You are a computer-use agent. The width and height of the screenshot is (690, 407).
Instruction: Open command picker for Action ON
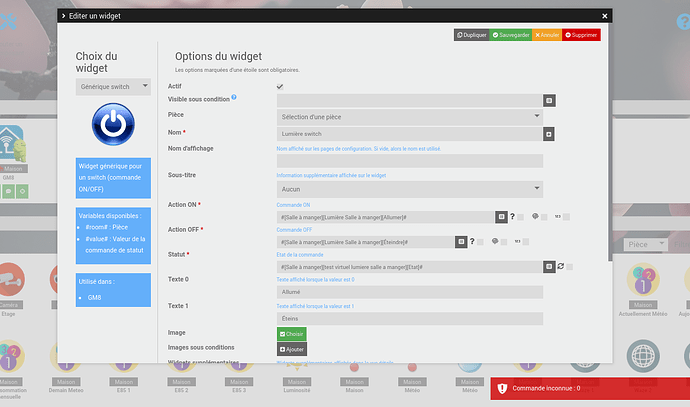pos(501,217)
